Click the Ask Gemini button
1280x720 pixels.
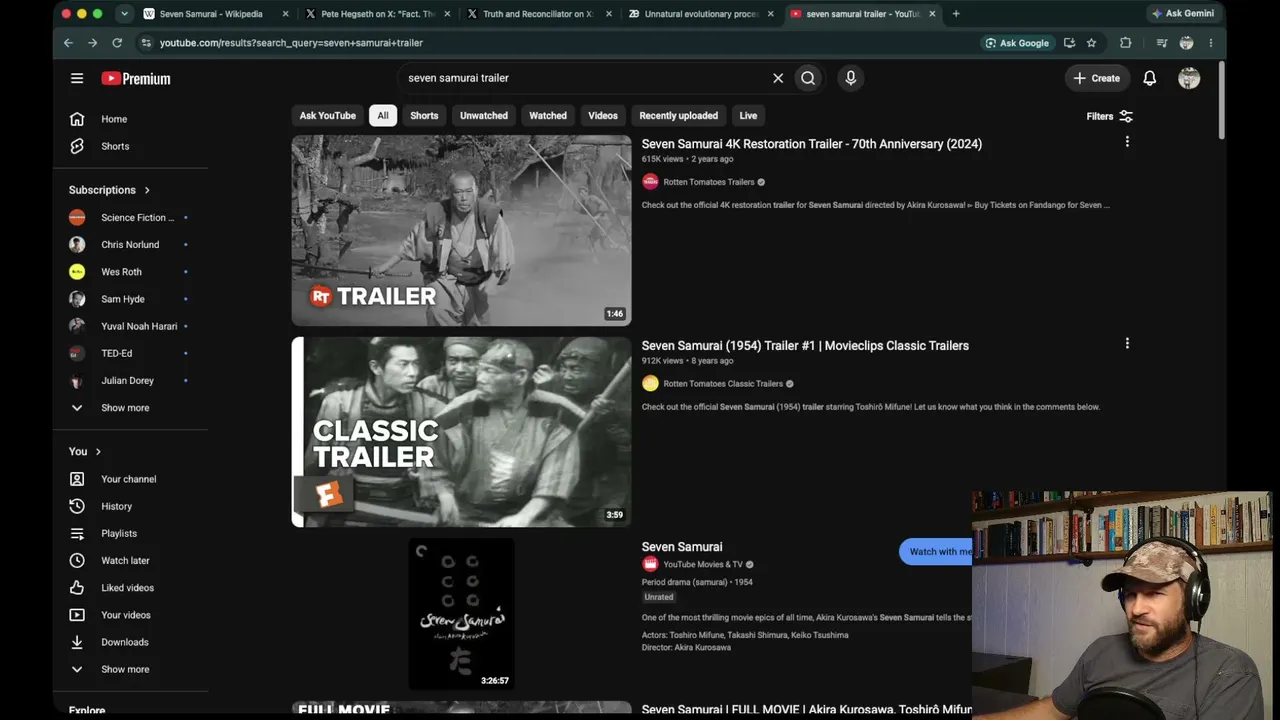point(1183,14)
